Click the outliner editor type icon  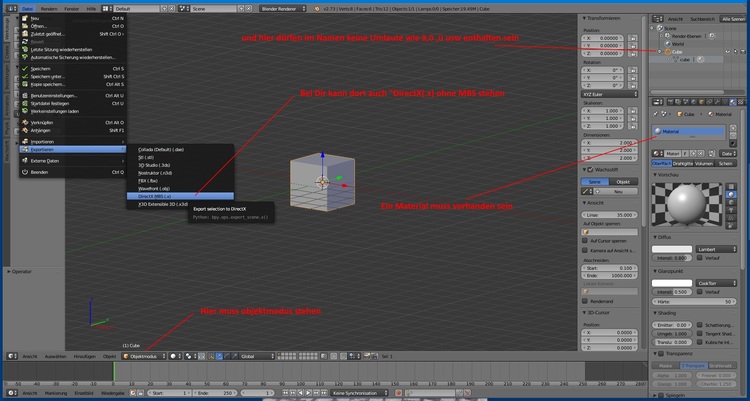click(658, 19)
